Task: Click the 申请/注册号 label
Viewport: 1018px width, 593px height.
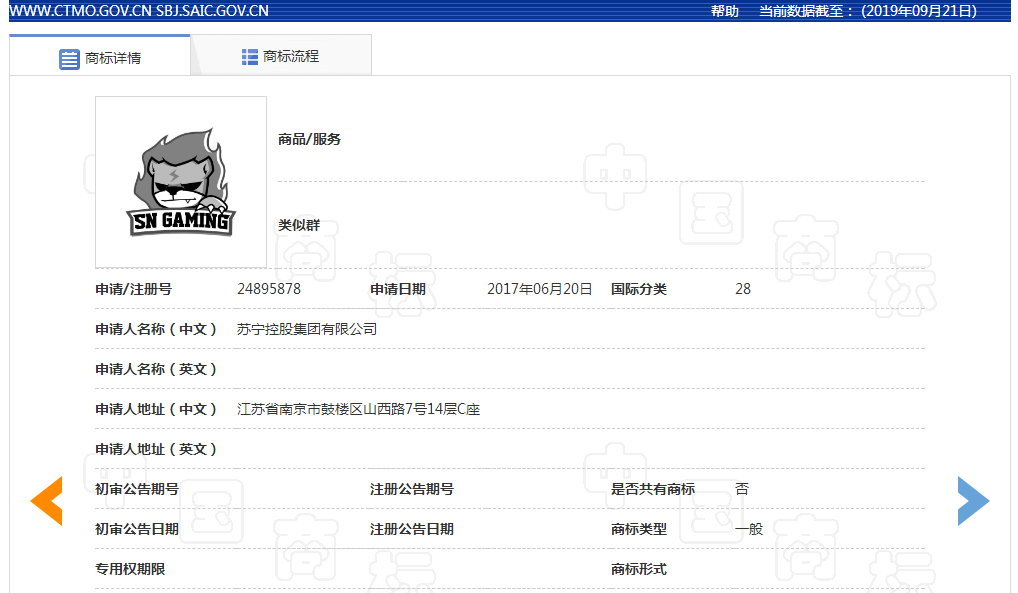Action: (133, 289)
